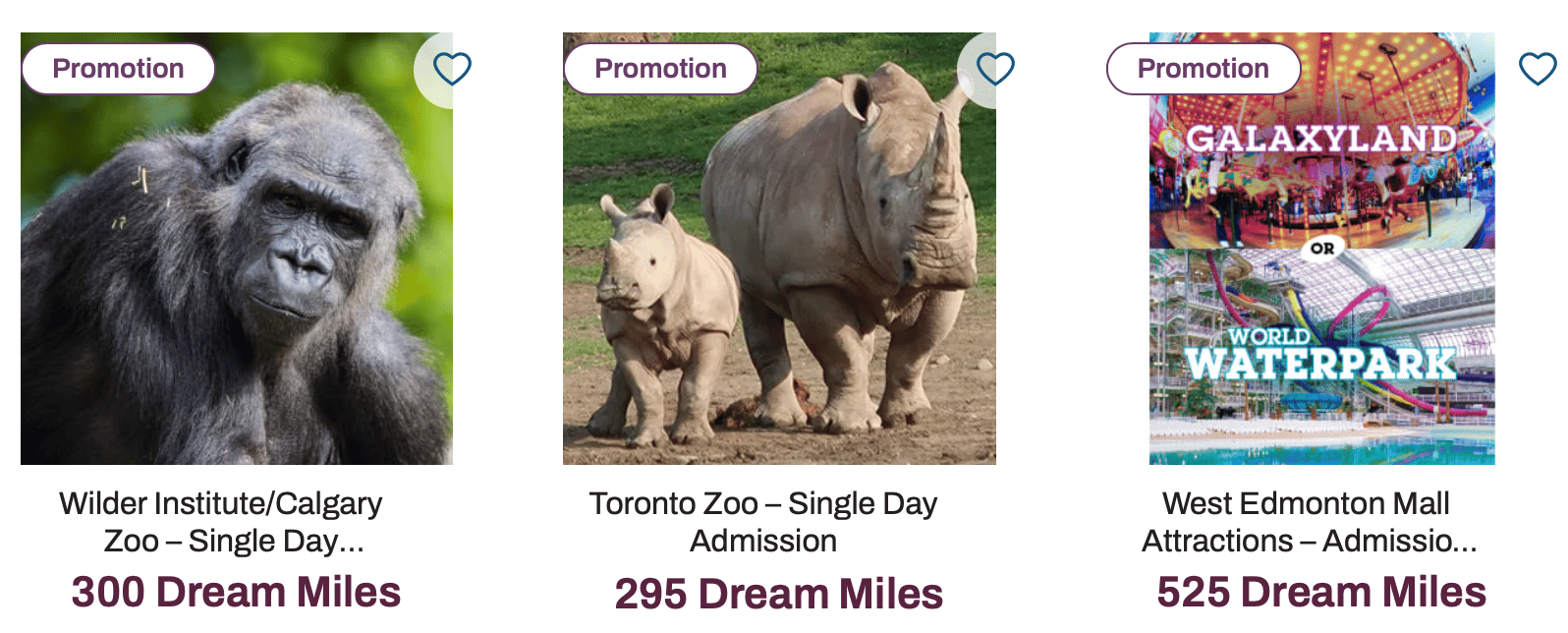Click the Galaxyland logo text in the image
The width and height of the screenshot is (1568, 633).
(1321, 139)
